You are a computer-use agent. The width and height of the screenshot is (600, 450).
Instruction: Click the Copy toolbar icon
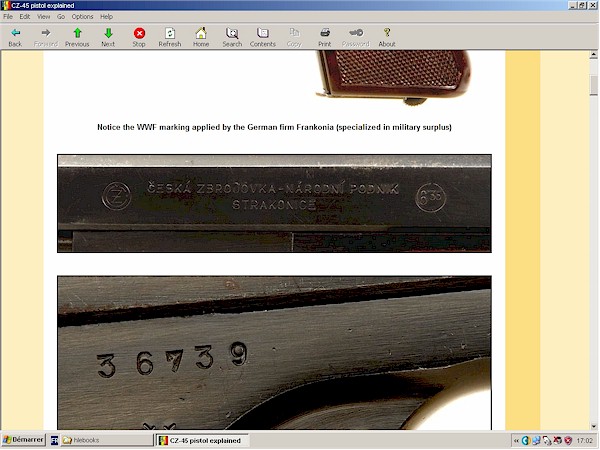pyautogui.click(x=294, y=38)
